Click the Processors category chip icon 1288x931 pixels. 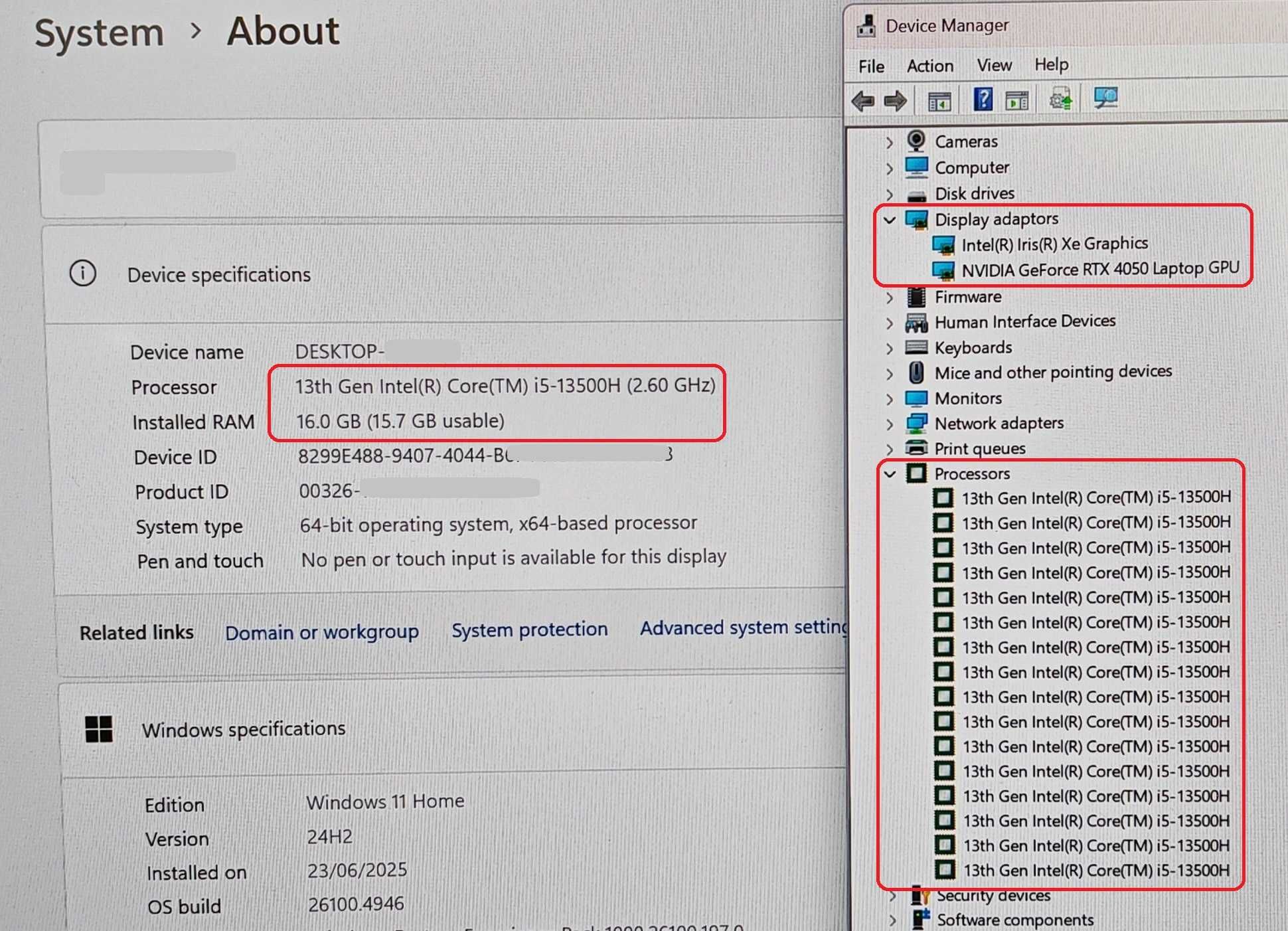pyautogui.click(x=917, y=473)
